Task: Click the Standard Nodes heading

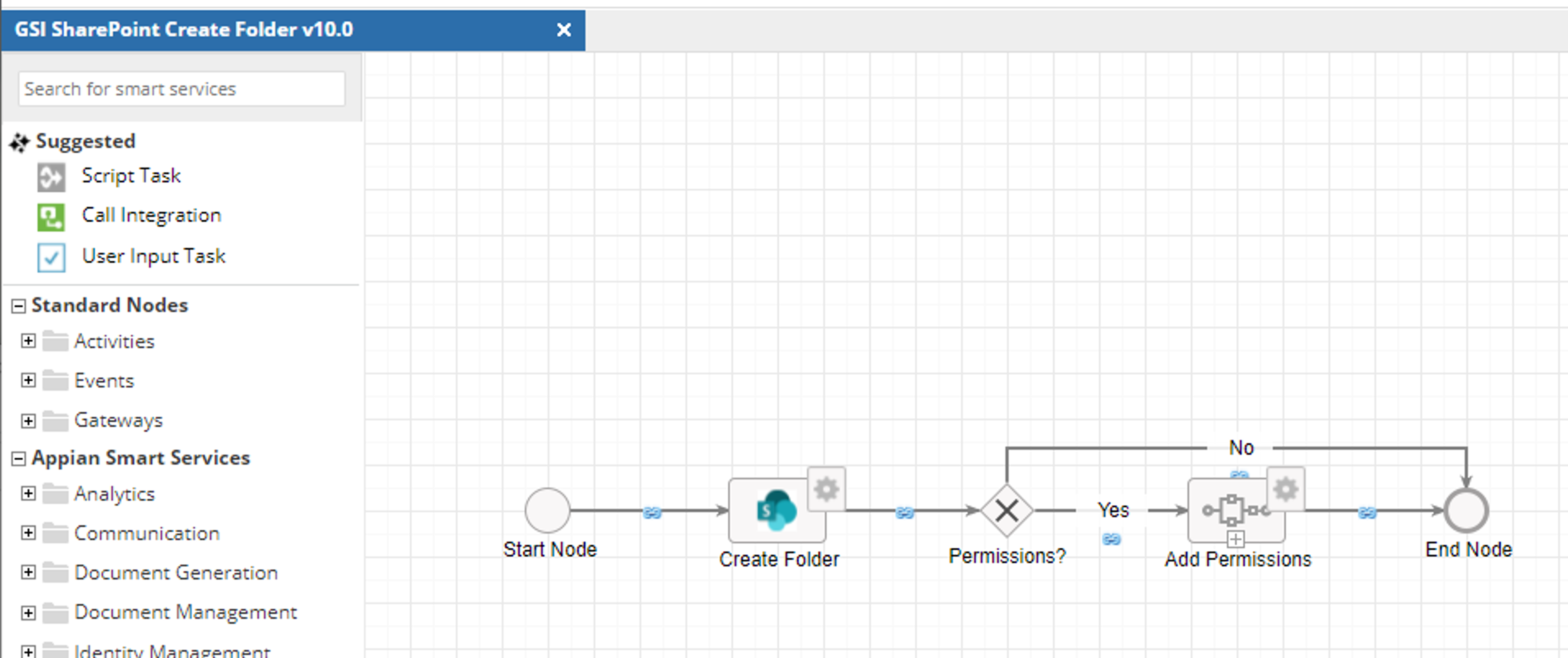Action: 109,305
